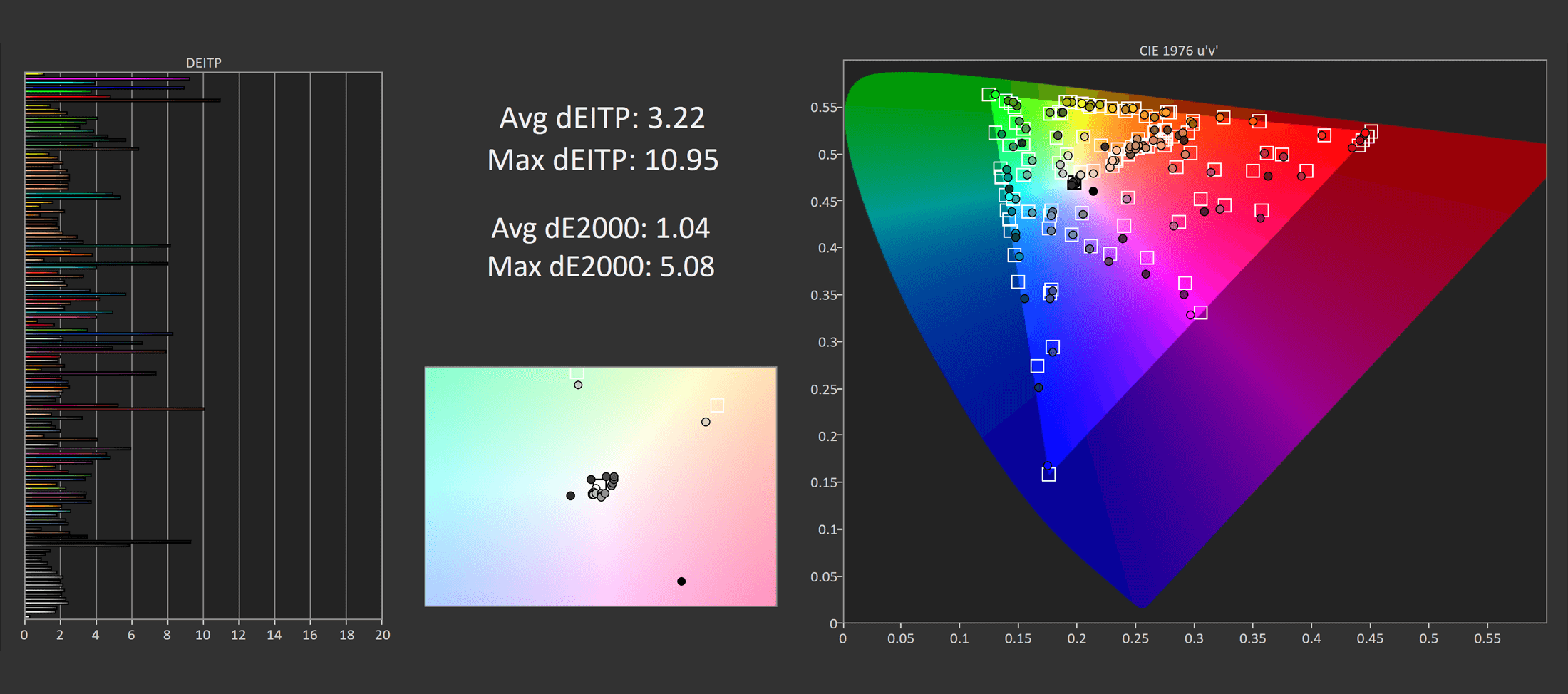Click the DEITP chart title
The height and width of the screenshot is (694, 1568).
coord(203,63)
